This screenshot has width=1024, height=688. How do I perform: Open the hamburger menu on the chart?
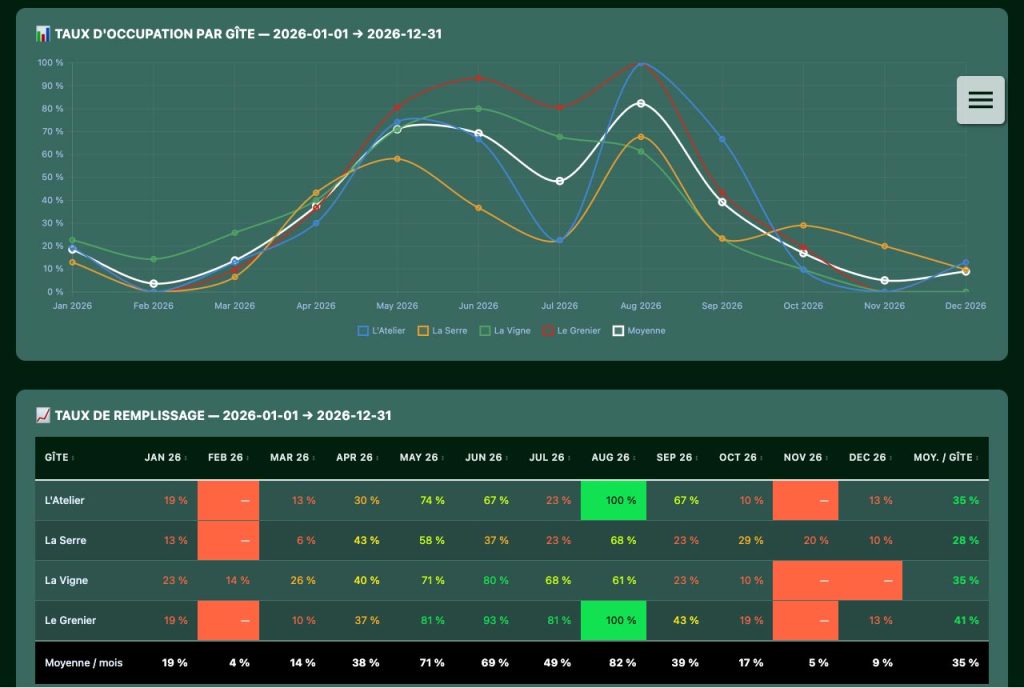980,100
